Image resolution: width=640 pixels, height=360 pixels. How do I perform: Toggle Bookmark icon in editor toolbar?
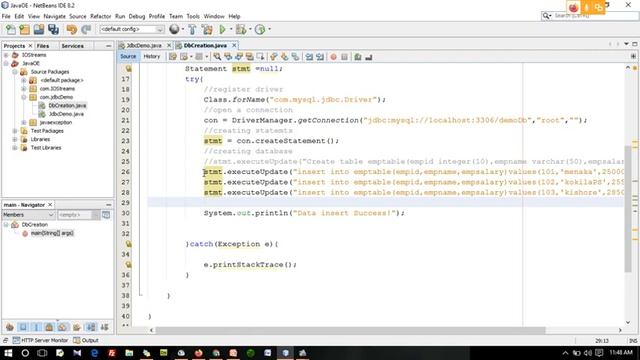[x=295, y=57]
